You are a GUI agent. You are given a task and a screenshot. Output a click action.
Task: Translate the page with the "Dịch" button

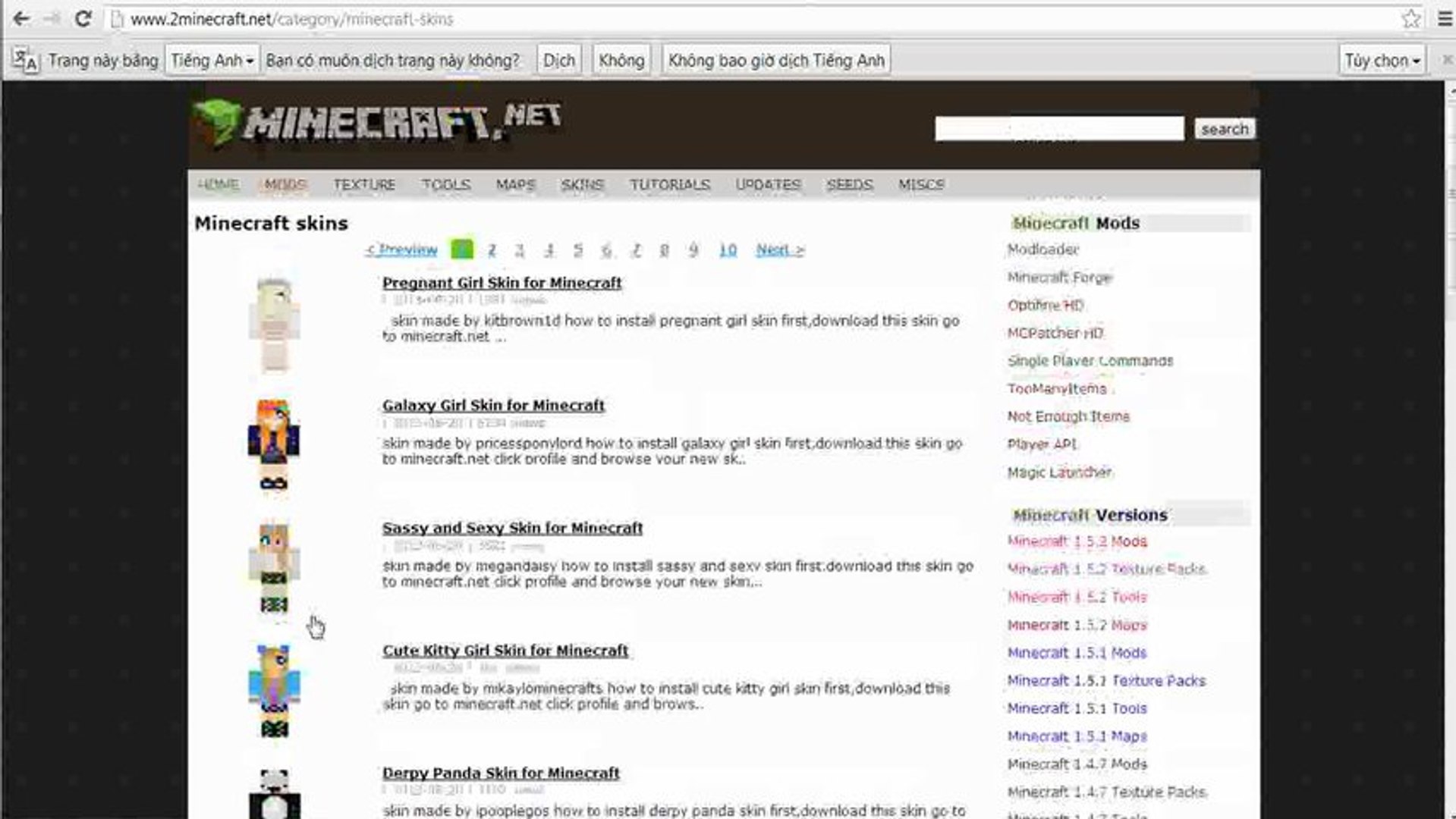(x=558, y=60)
